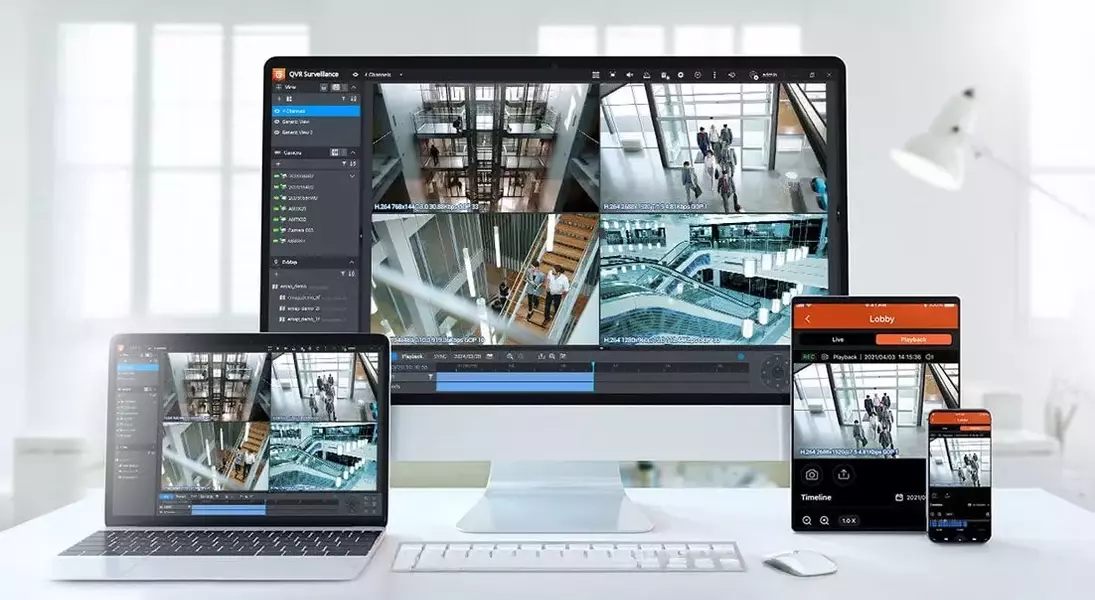Collapse the Camera panel in monitor sidebar
This screenshot has width=1095, height=600.
pos(353,152)
